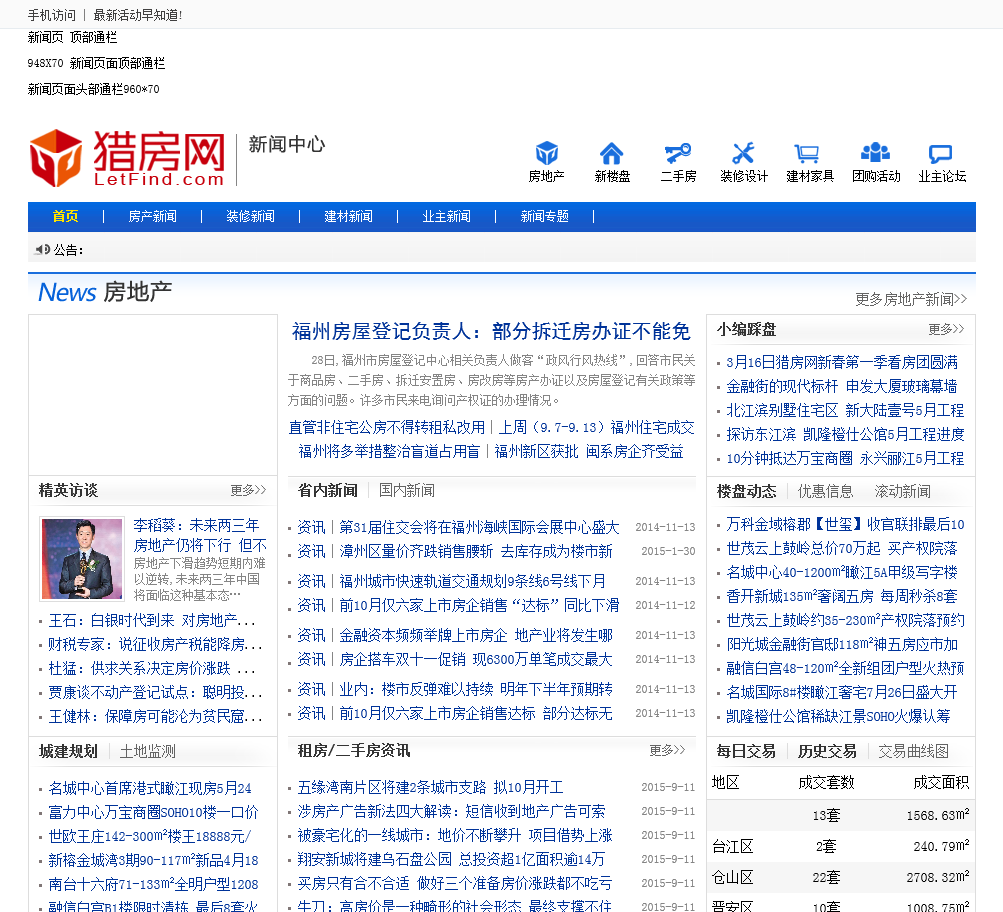The height and width of the screenshot is (912, 1003).
Task: Go to 首页 in the blue navigation bar
Action: click(65, 216)
